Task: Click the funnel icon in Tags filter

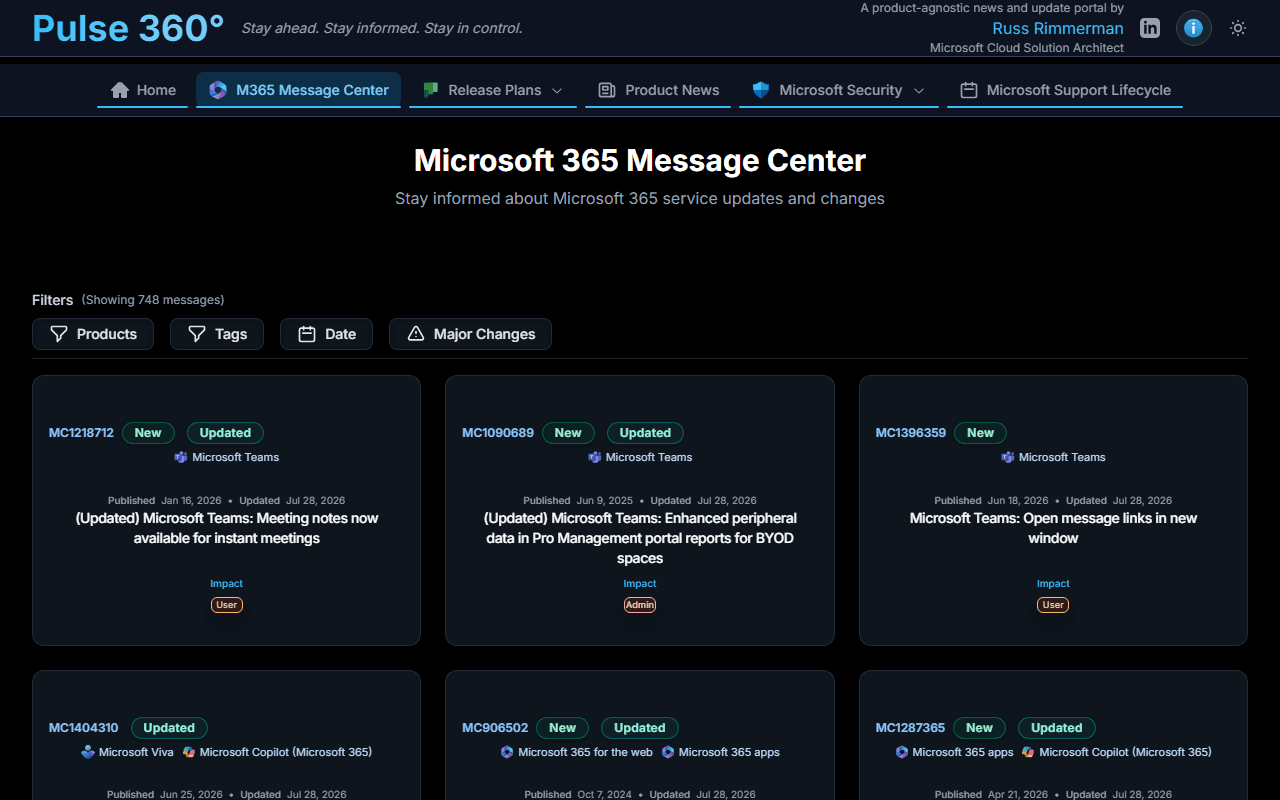Action: click(197, 334)
